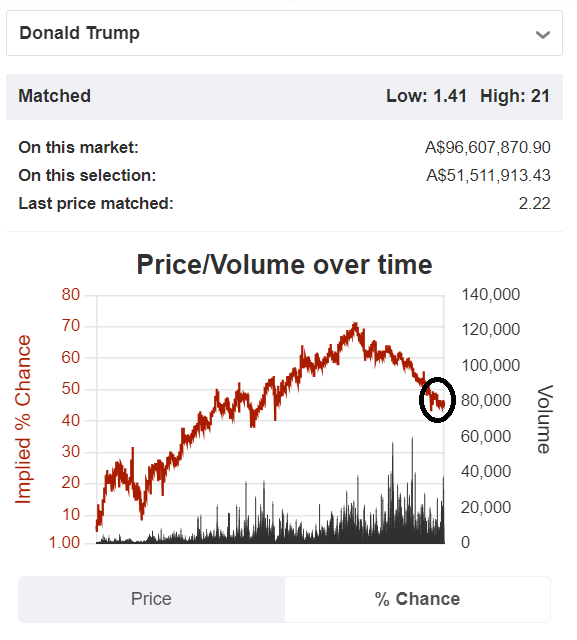
Task: Click the 80 percent axis tick
Action: 71,294
